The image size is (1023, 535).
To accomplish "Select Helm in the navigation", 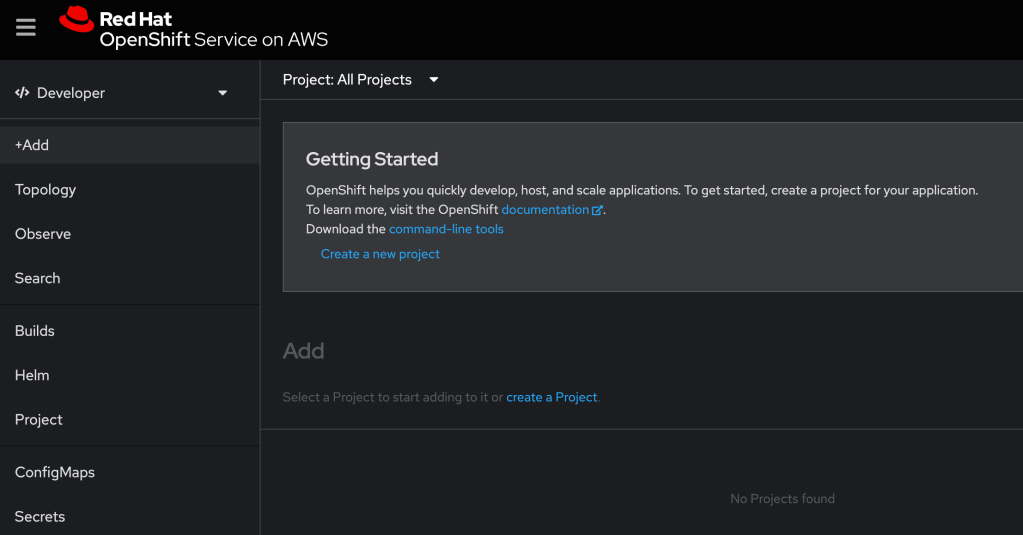I will click(x=32, y=375).
